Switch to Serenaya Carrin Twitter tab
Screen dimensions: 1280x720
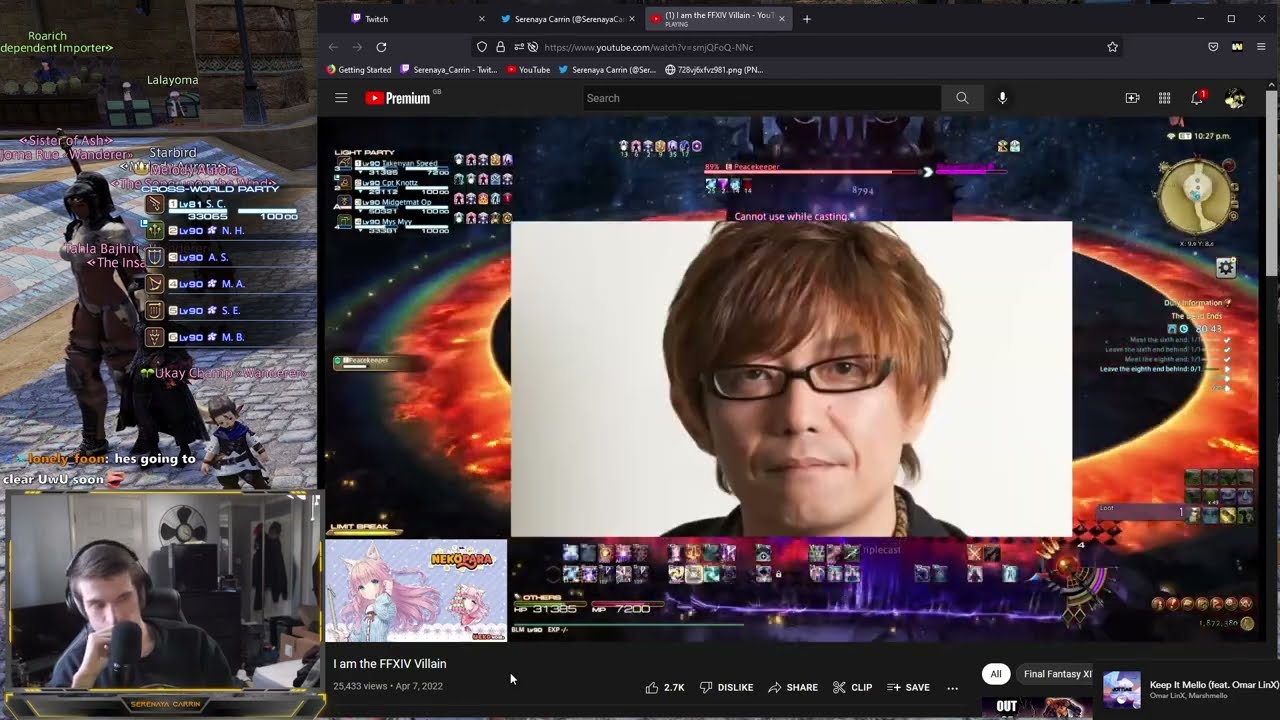coord(568,19)
